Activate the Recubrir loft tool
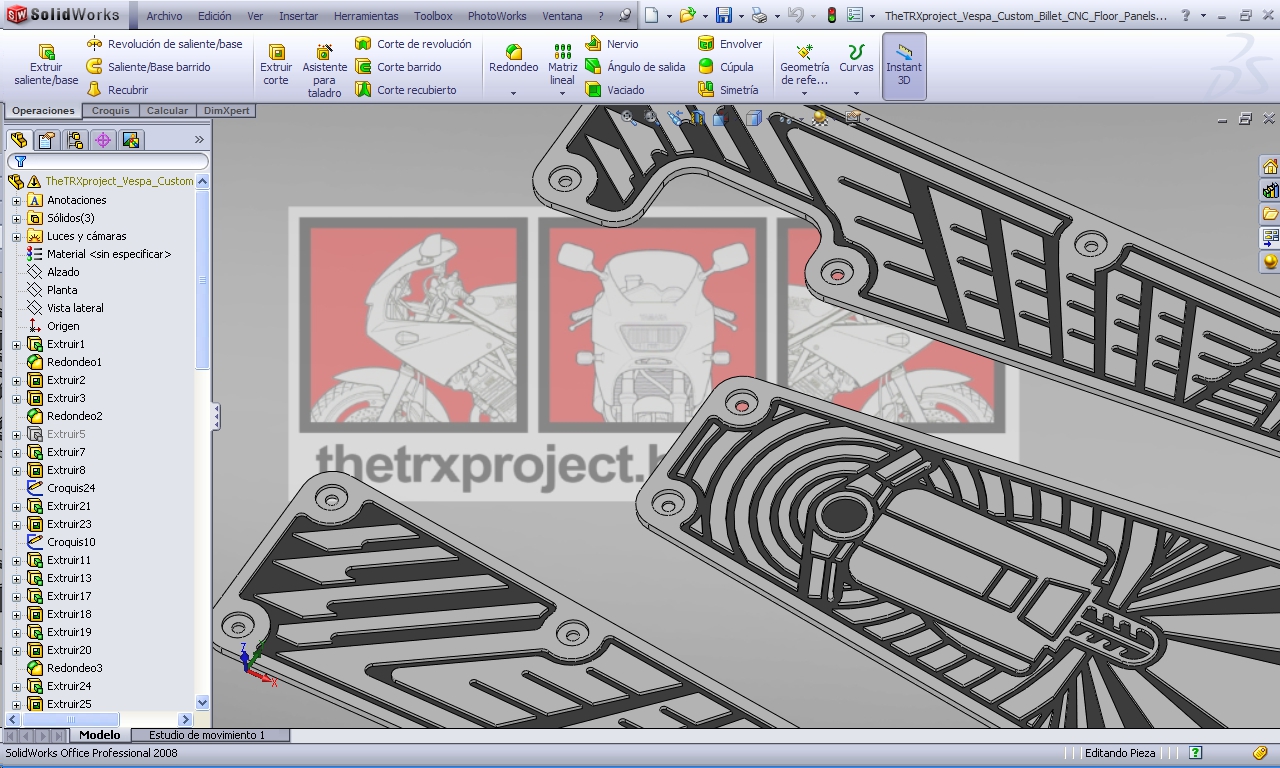Screen dimensions: 1280x768 pos(117,90)
